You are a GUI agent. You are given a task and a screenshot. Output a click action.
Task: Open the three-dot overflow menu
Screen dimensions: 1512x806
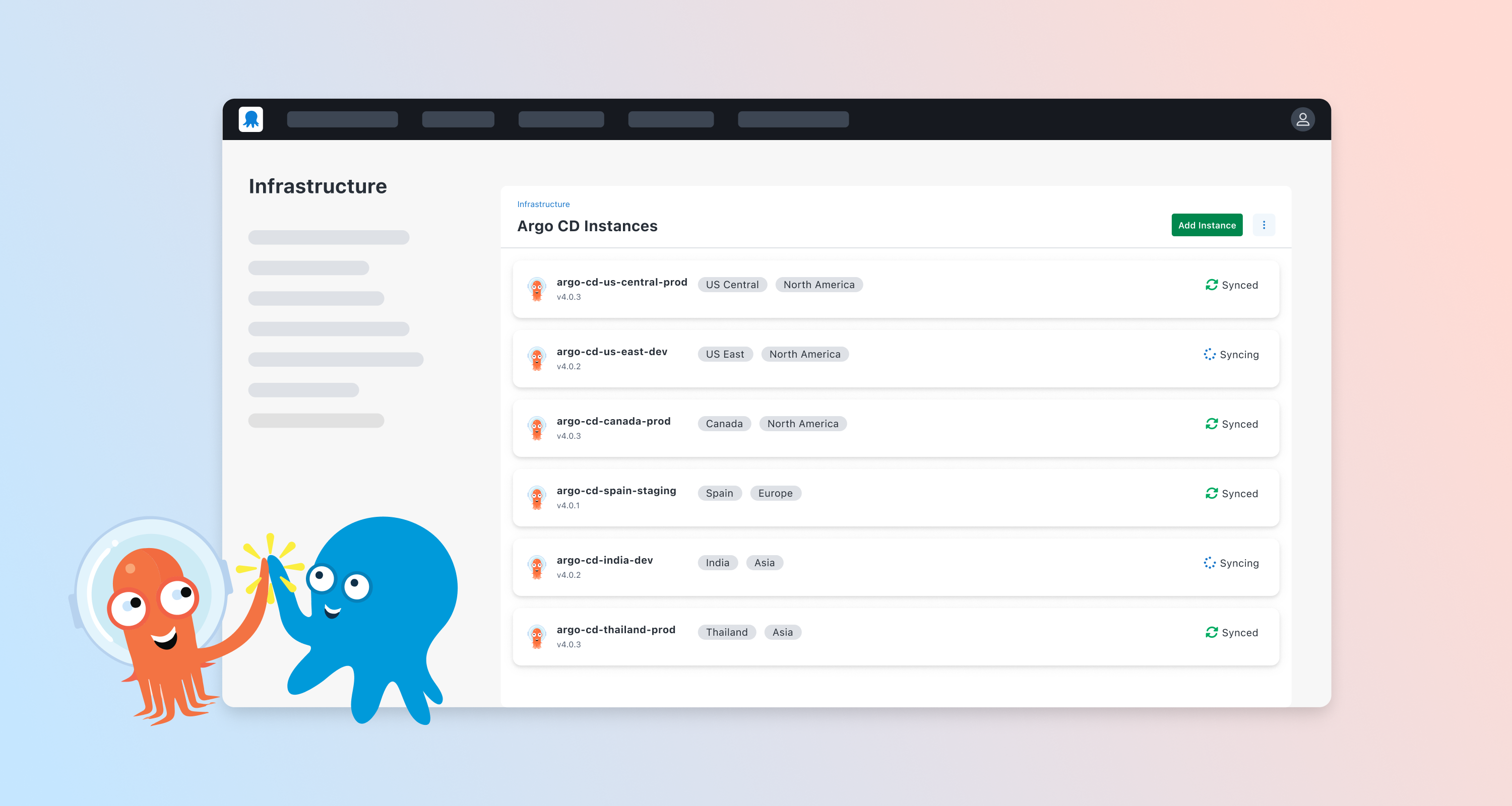point(1263,225)
